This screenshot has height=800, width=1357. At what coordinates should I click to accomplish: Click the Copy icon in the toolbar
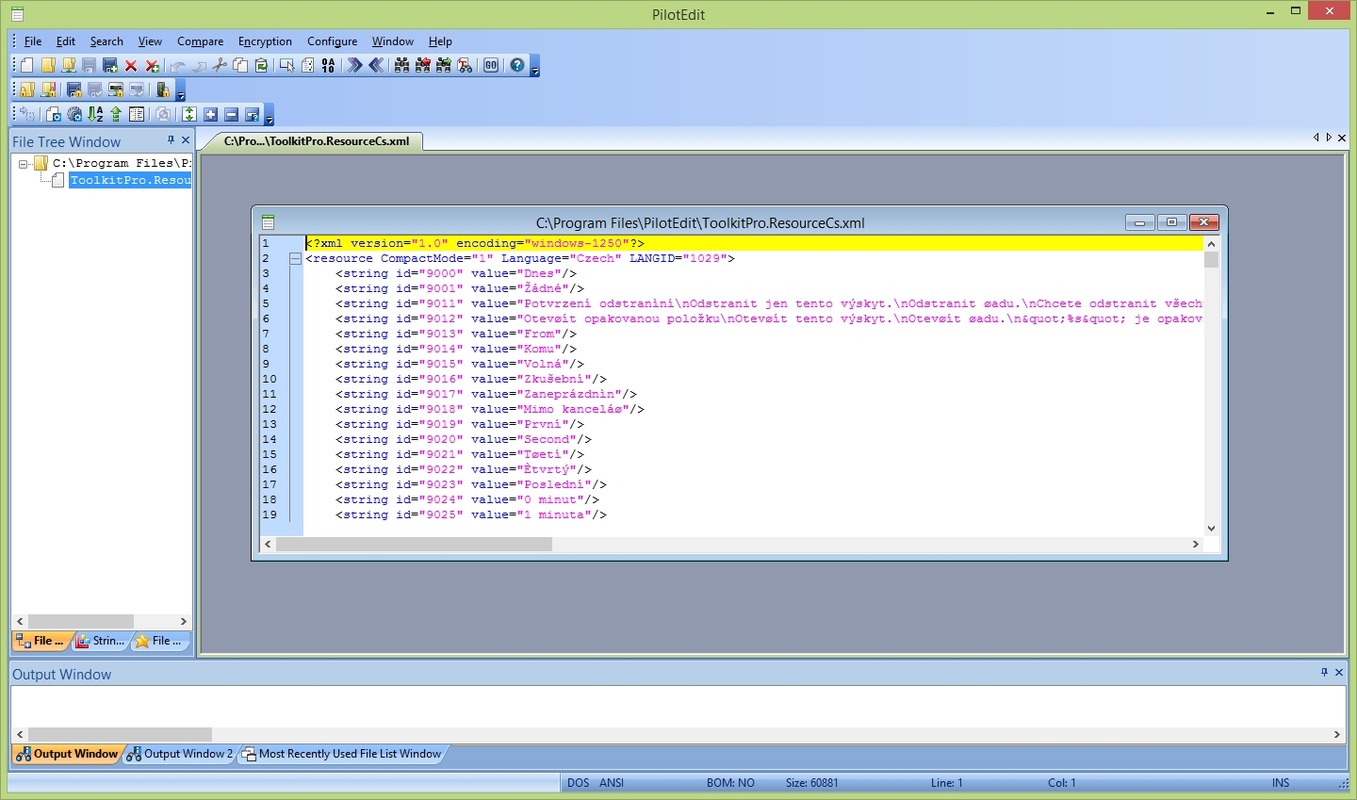pos(241,65)
